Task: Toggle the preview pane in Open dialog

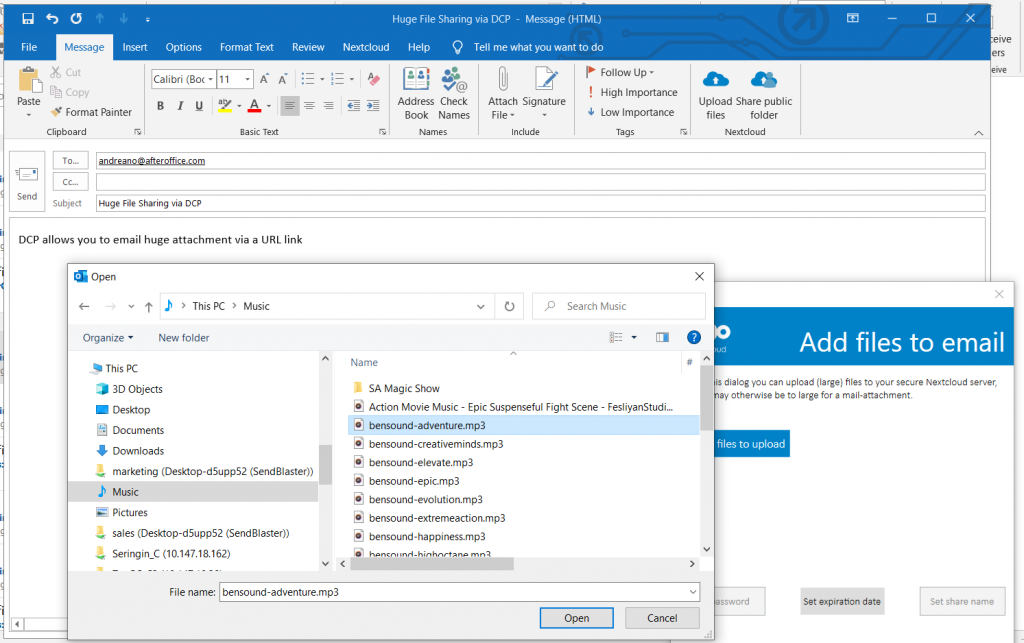Action: (662, 337)
